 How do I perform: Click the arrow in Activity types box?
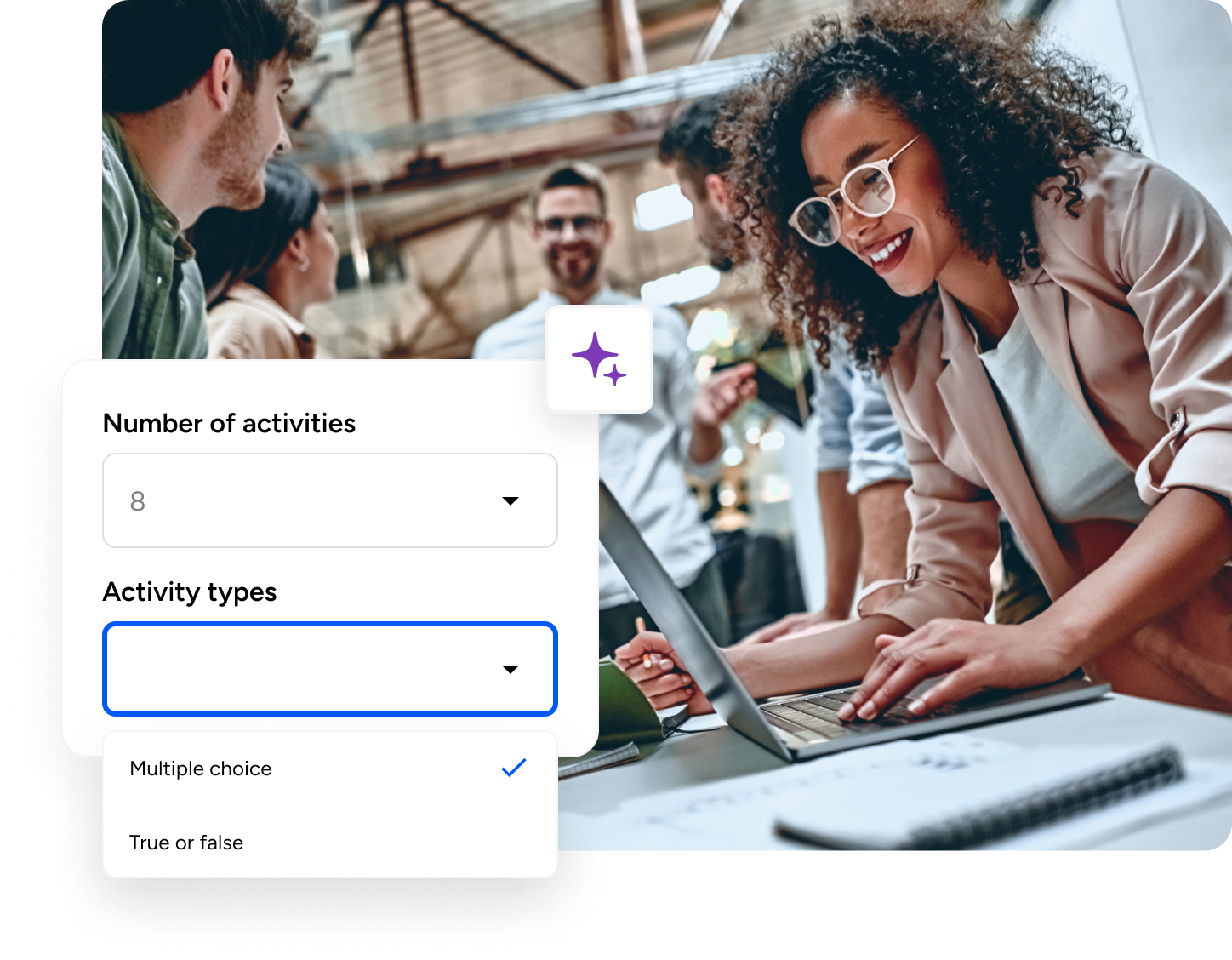(x=510, y=670)
